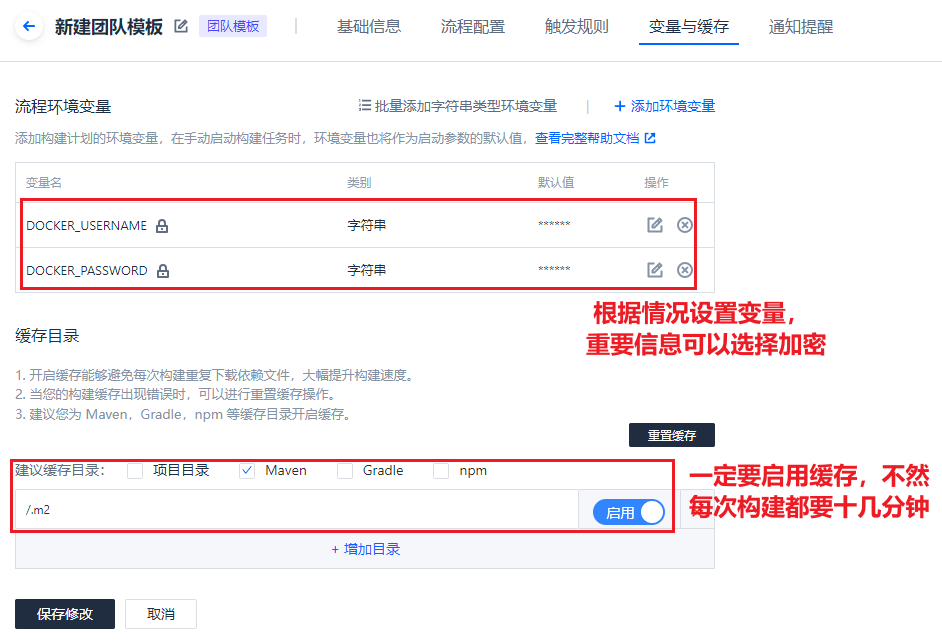The width and height of the screenshot is (942, 642).
Task: Click the 新建团队模板 title
Action: coord(109,27)
